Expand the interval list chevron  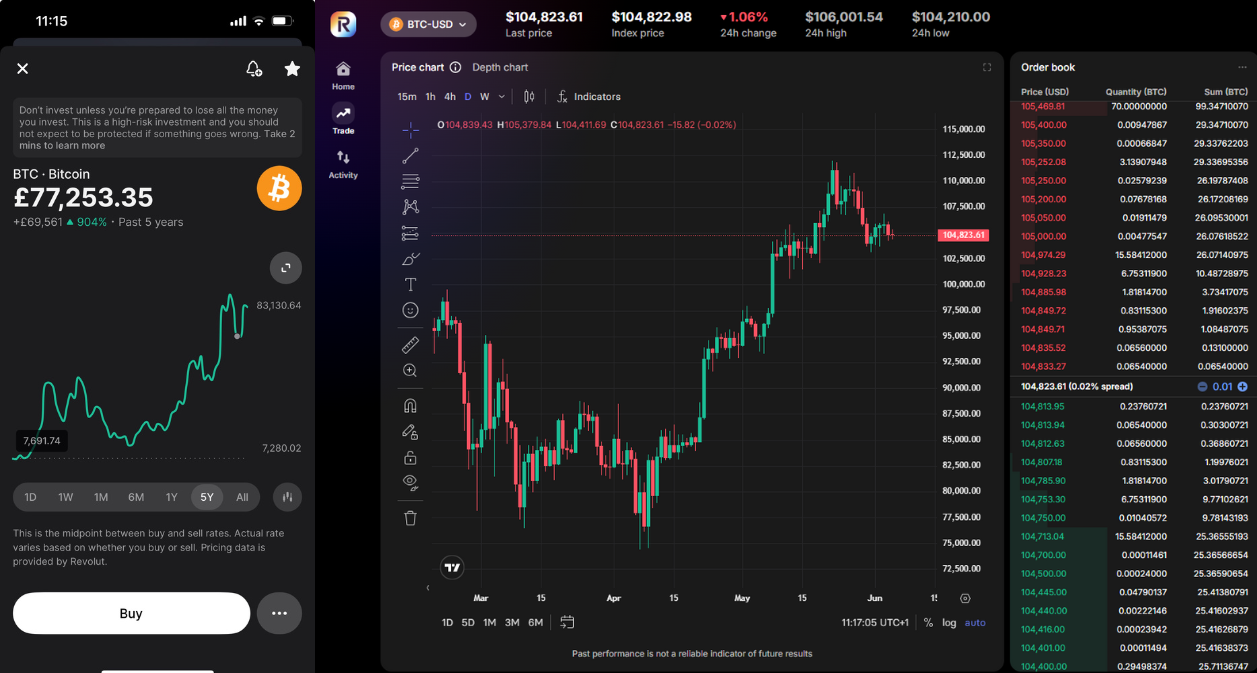point(500,97)
